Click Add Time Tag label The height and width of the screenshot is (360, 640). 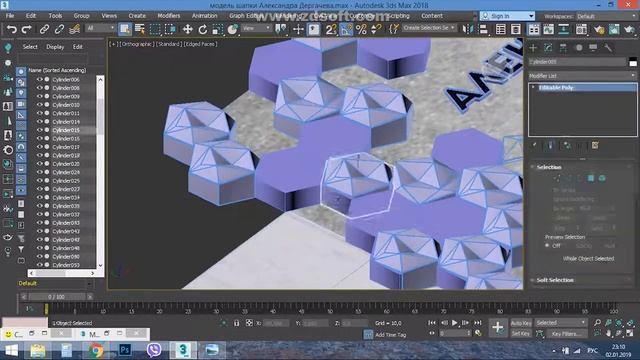[390, 335]
